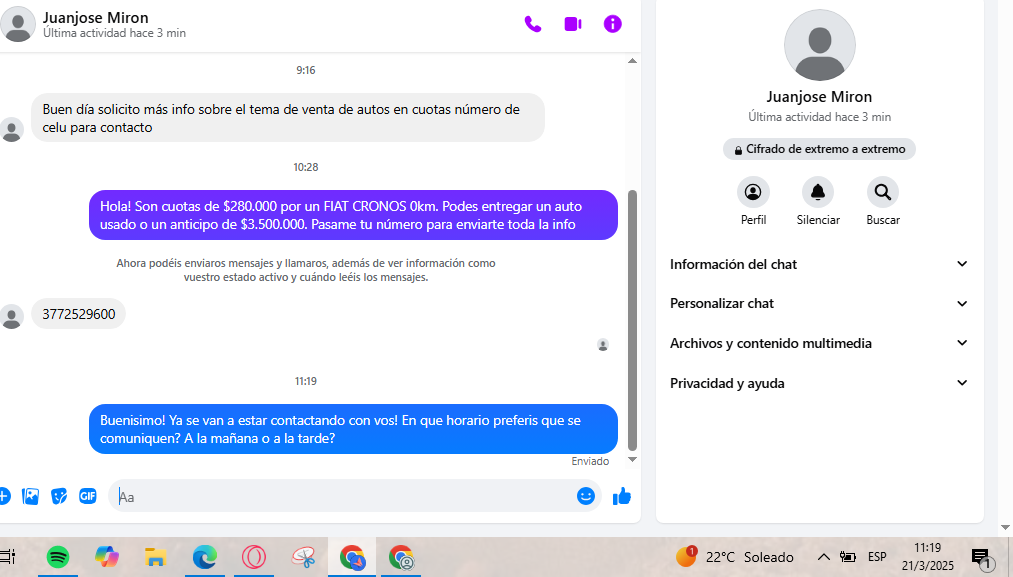
Task: Click the Task View icon on taskbar
Action: [x=8, y=557]
